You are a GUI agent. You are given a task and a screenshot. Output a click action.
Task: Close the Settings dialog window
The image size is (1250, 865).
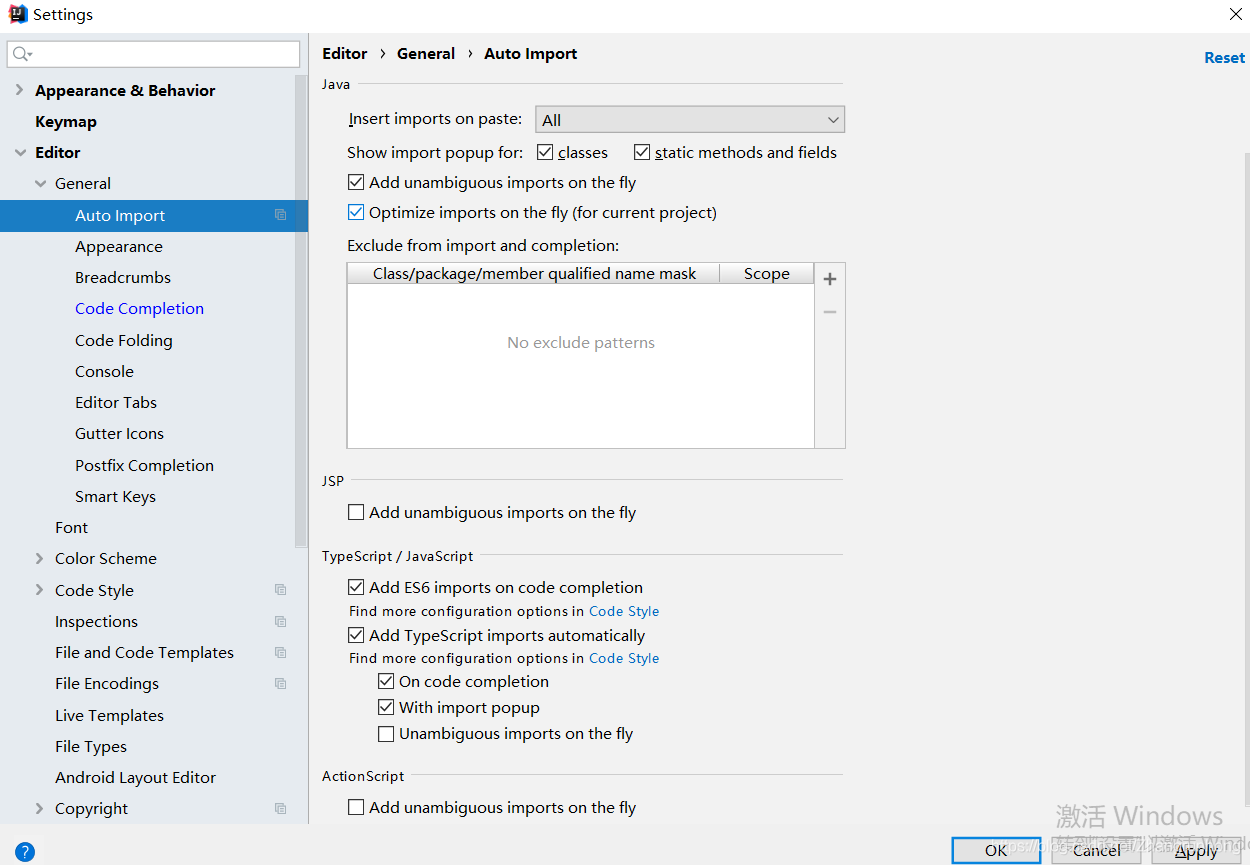point(1236,14)
